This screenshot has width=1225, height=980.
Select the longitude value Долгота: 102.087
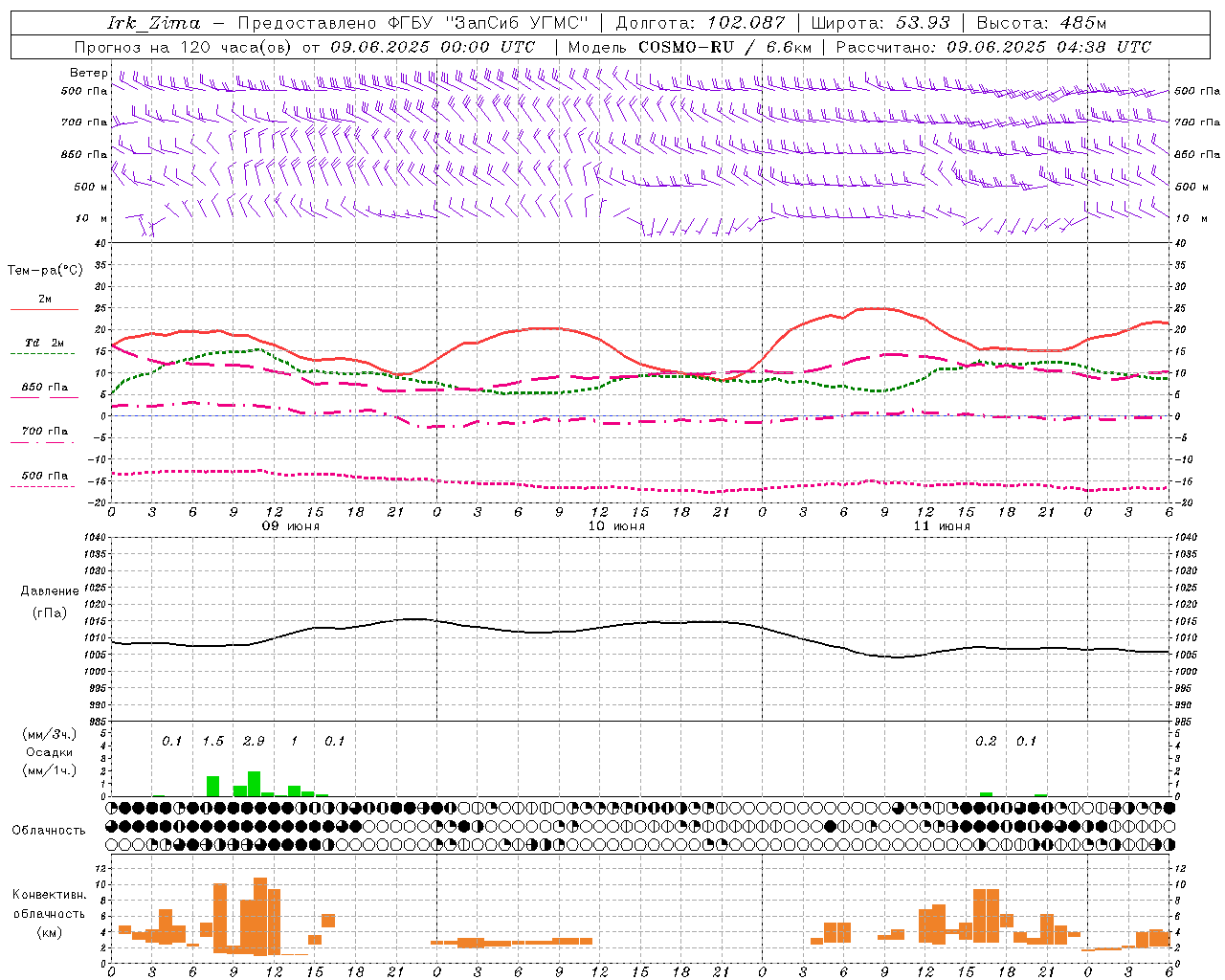tap(701, 23)
